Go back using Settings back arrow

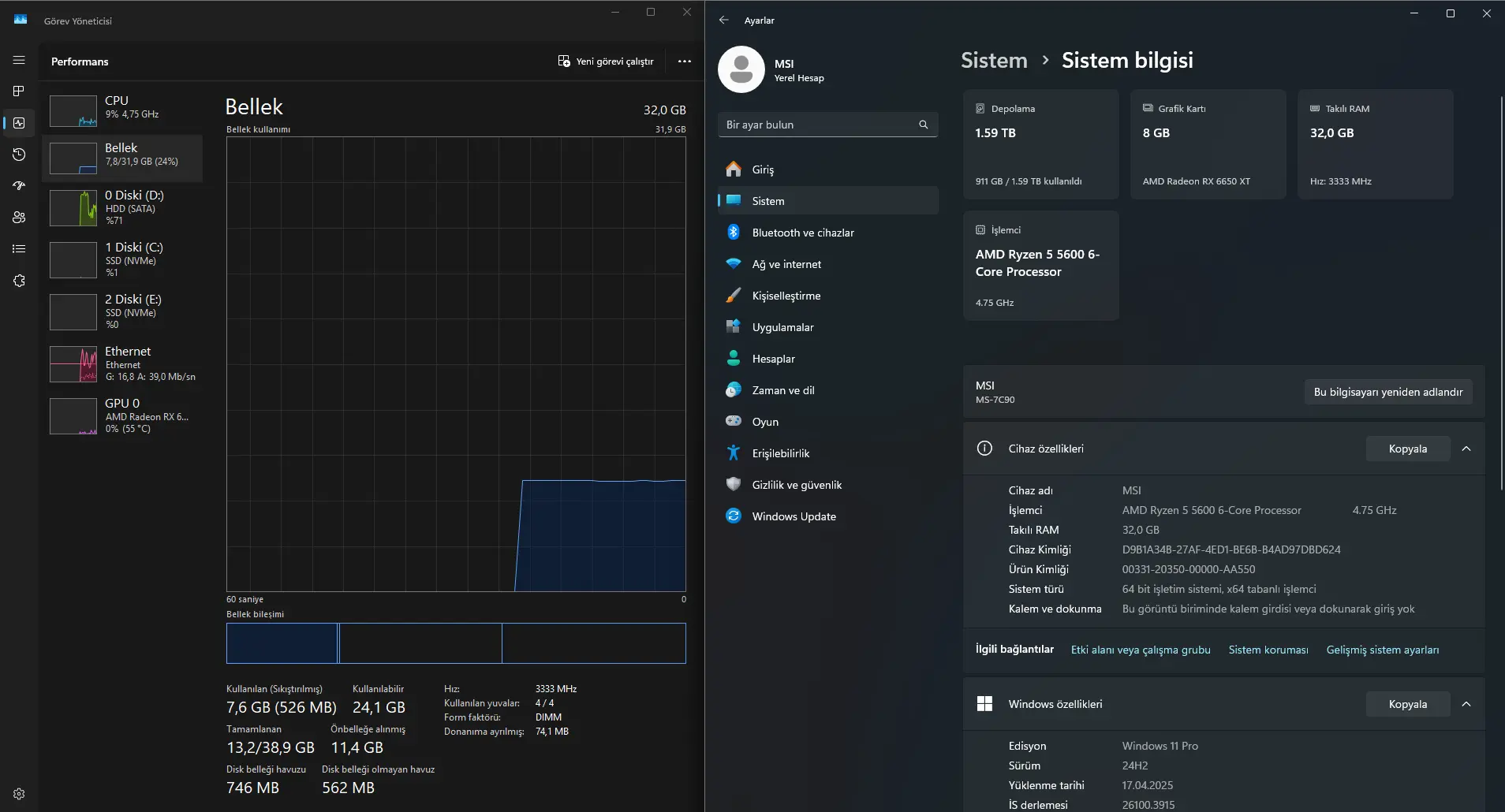click(x=724, y=20)
